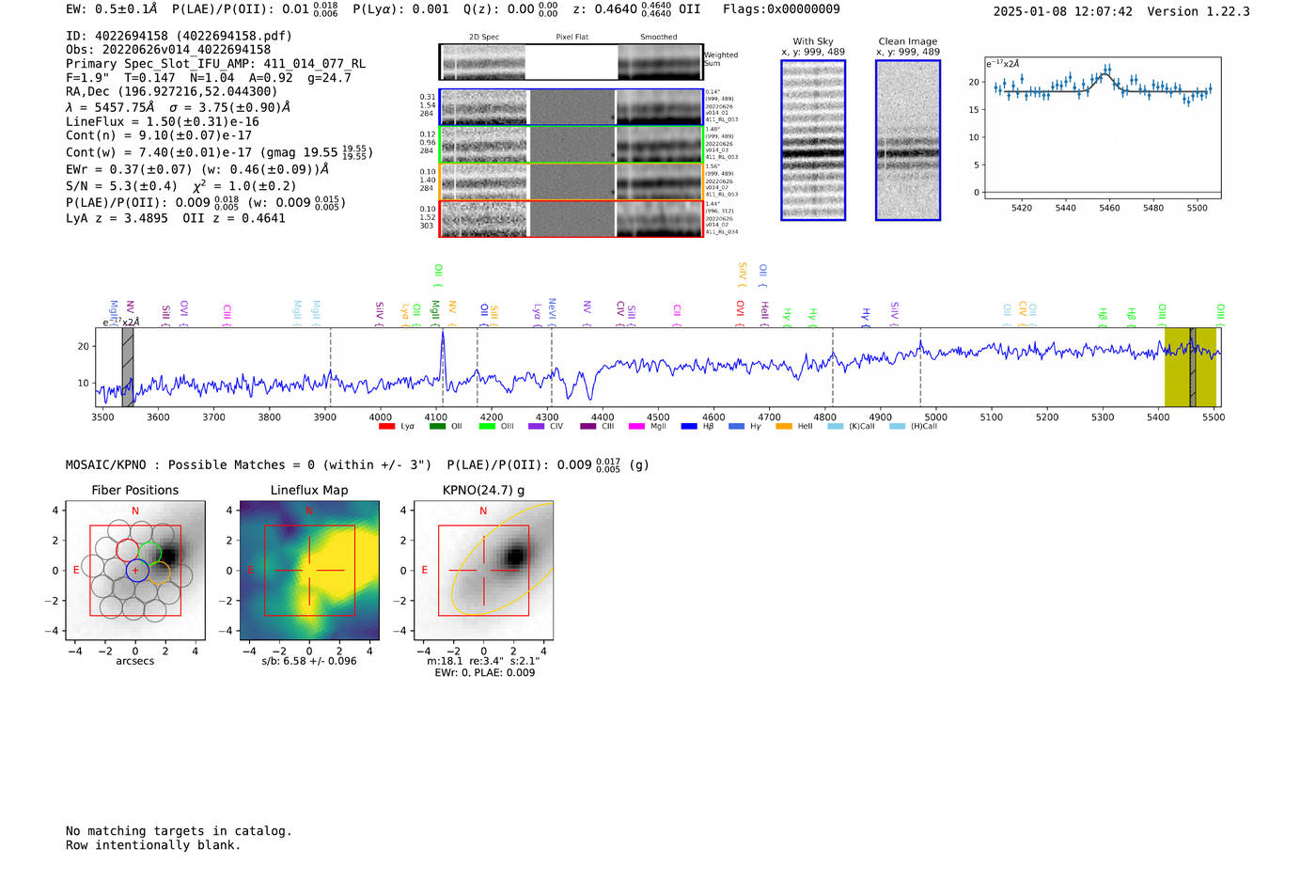Select the orange-bordered fiber spectrum row

572,181
